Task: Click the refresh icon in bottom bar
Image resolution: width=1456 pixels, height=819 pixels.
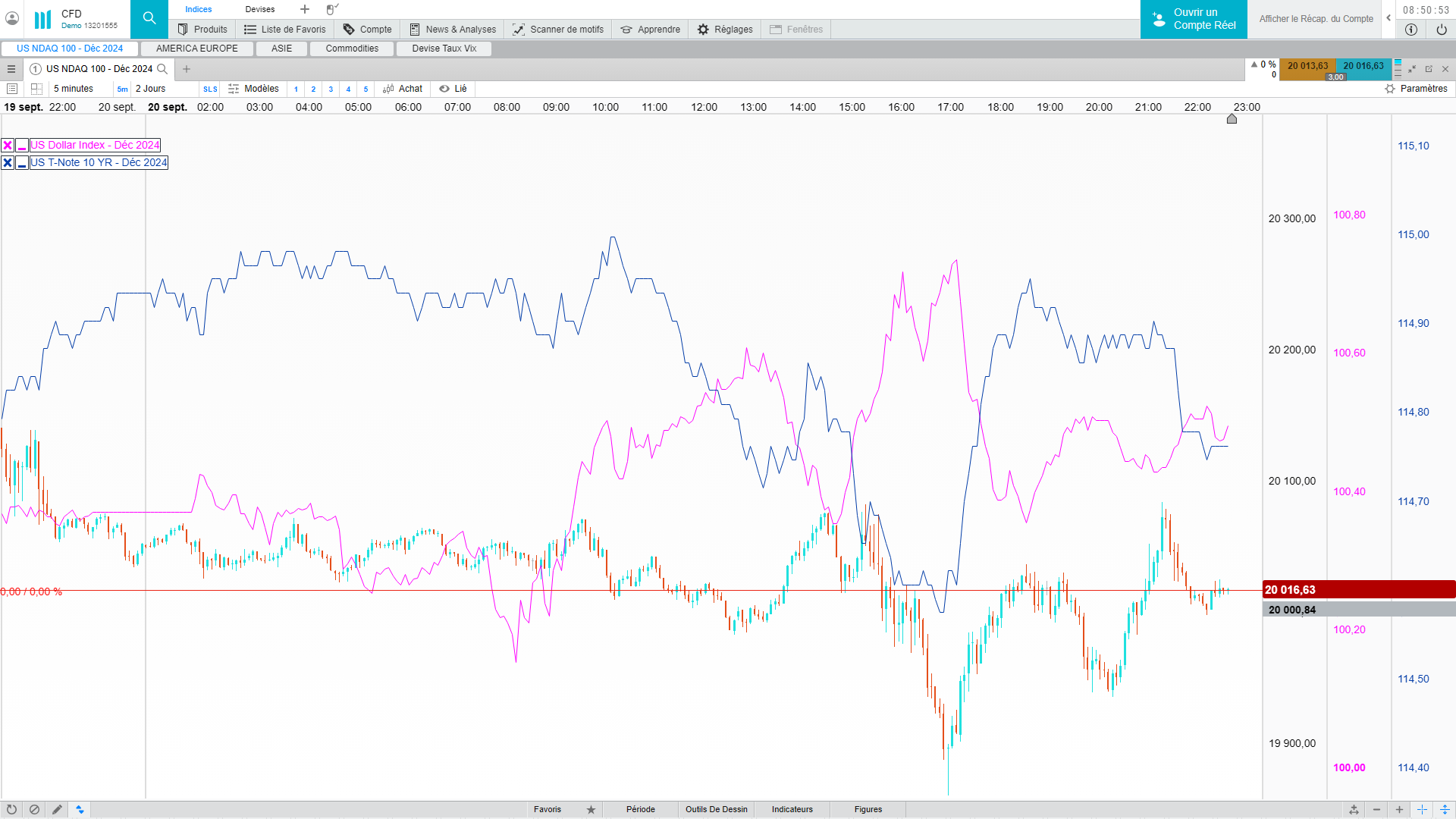Action: (x=11, y=809)
